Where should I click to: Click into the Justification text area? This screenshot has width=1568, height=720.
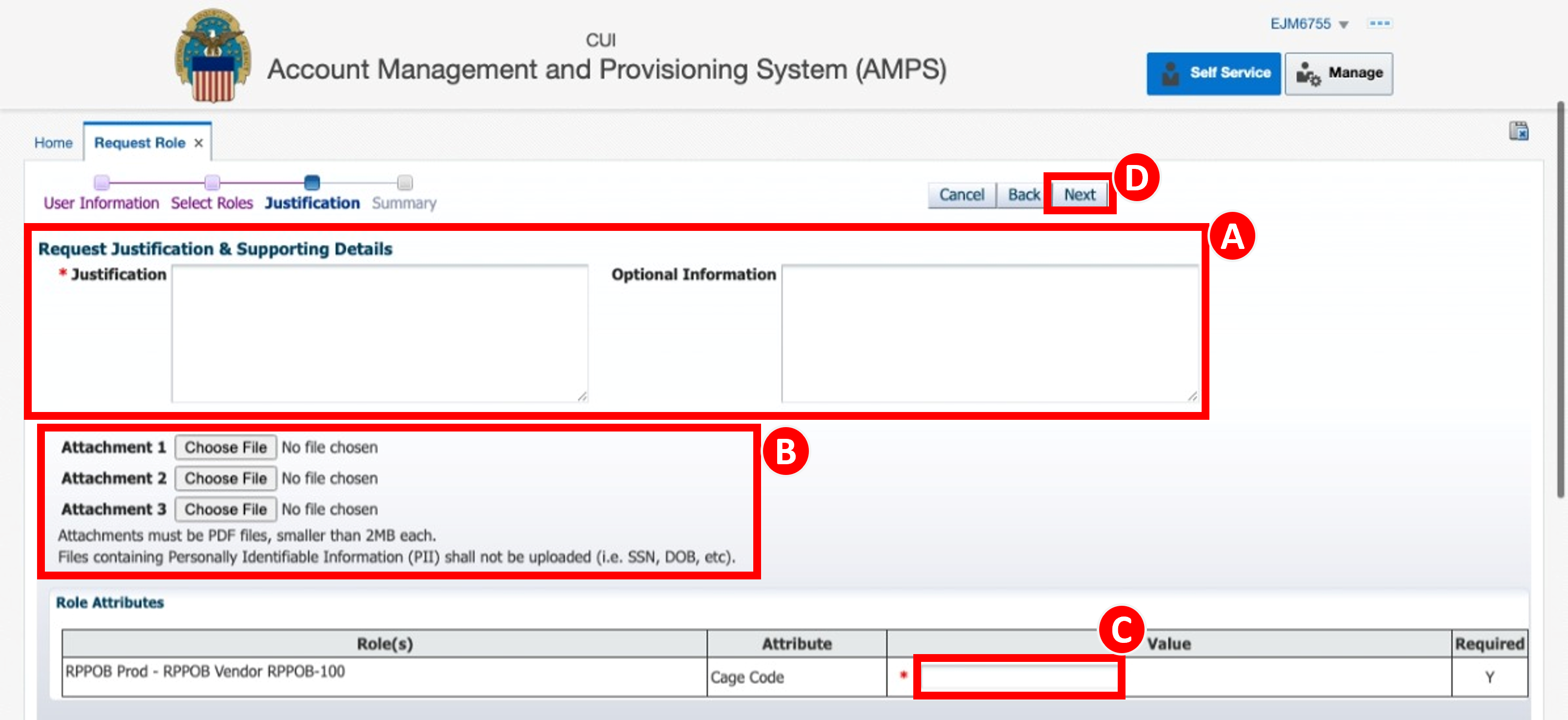tap(380, 333)
